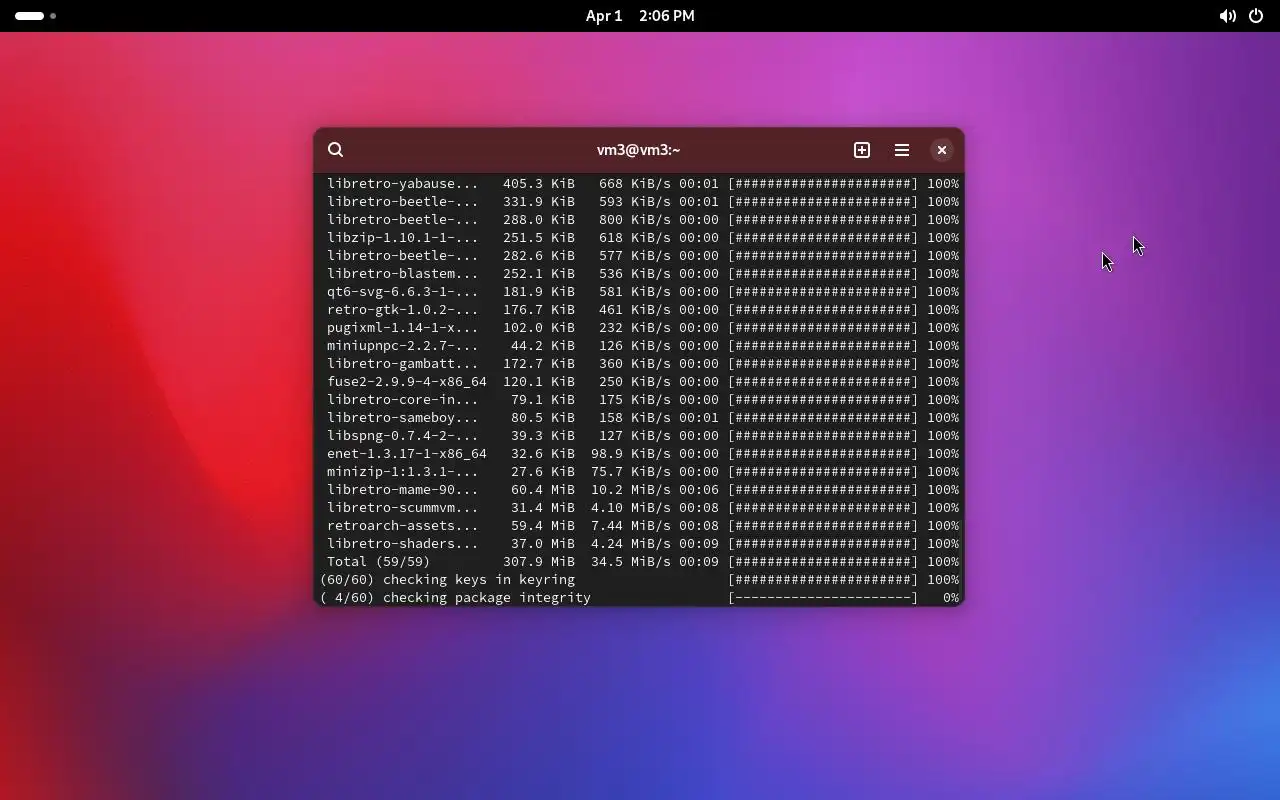Click the 34.5 MiB/s total speed
The height and width of the screenshot is (800, 1280).
pyautogui.click(x=631, y=562)
